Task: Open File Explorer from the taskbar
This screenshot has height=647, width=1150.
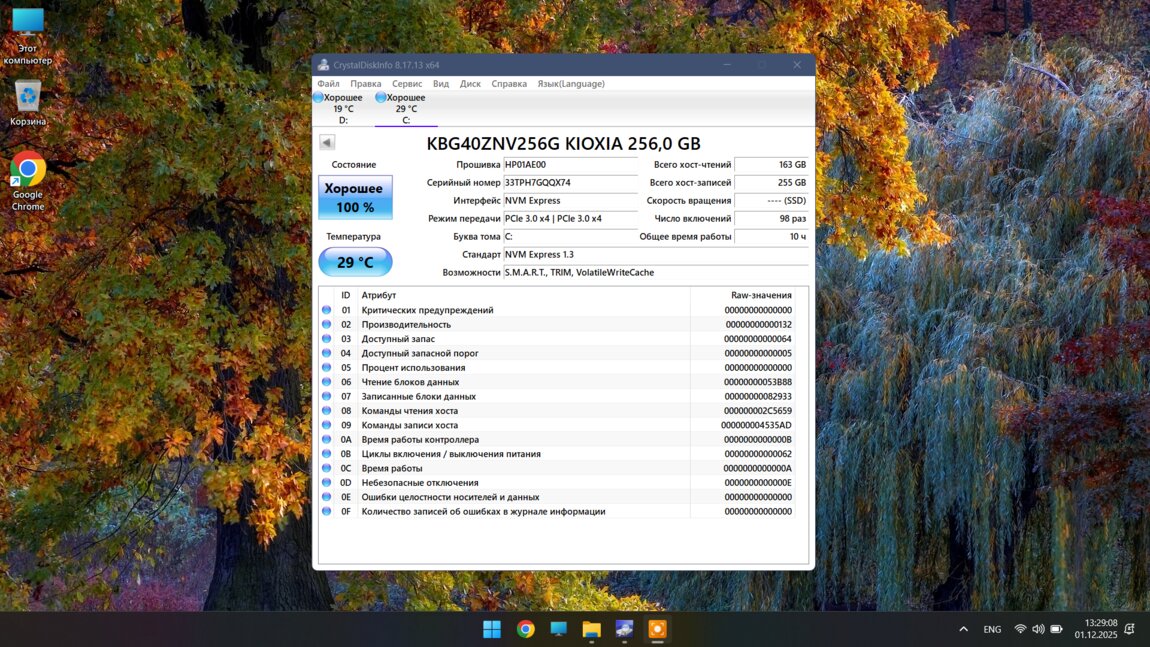Action: [x=591, y=629]
